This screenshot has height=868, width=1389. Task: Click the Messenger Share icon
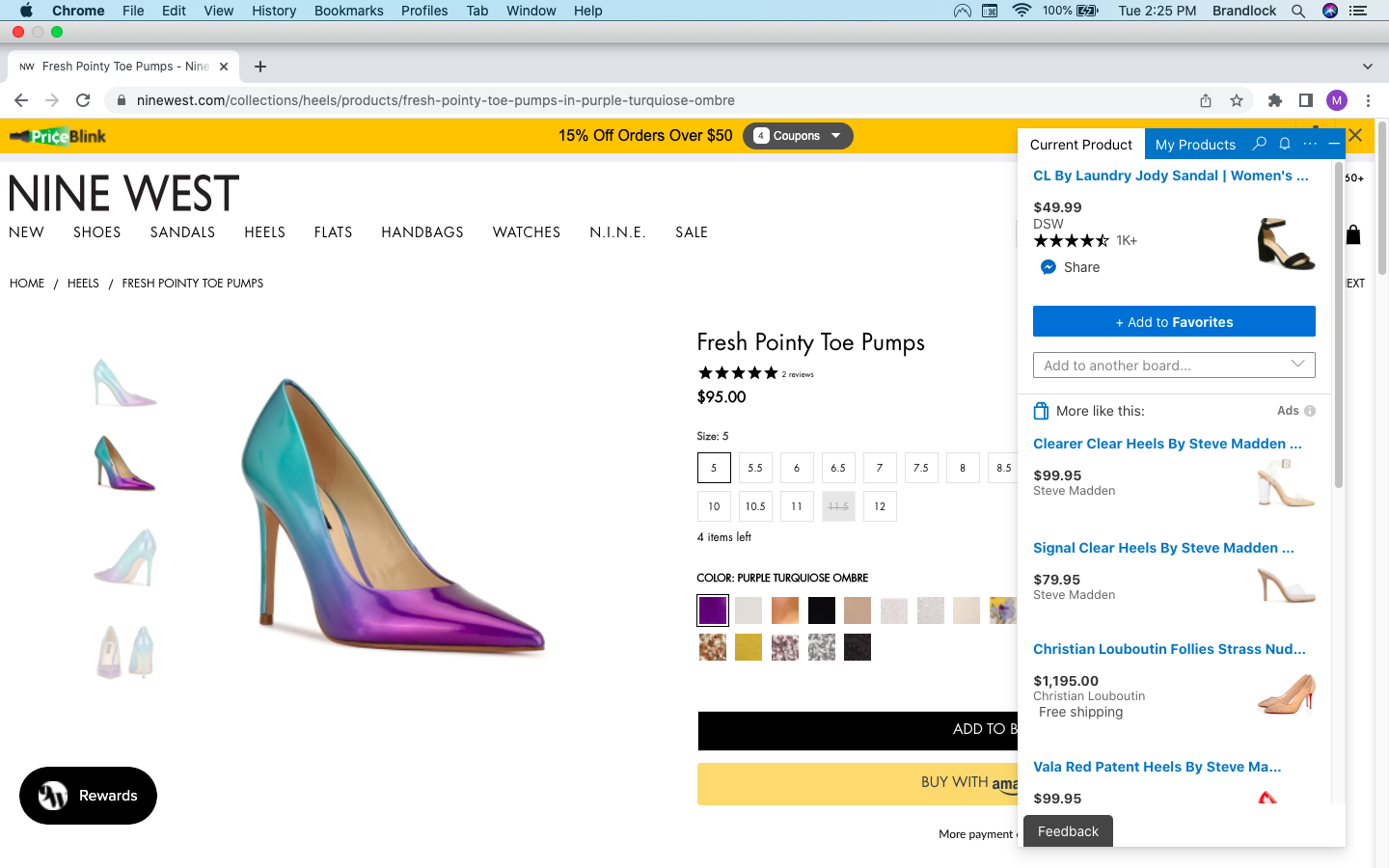coord(1049,267)
